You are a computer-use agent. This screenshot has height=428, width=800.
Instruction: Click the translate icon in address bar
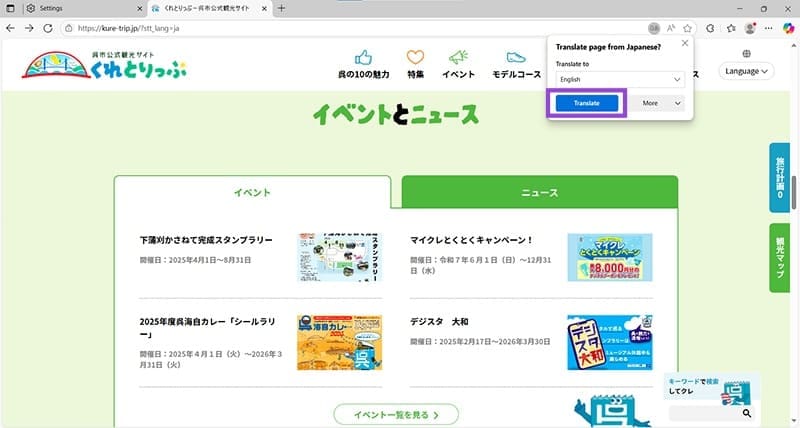tap(654, 28)
